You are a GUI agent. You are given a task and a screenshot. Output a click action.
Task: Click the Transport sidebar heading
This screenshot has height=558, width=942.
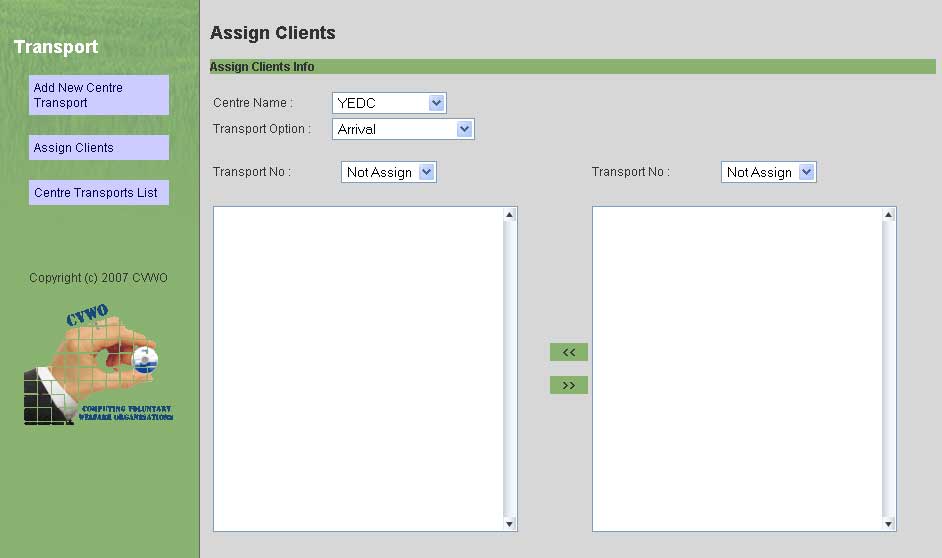[x=56, y=47]
